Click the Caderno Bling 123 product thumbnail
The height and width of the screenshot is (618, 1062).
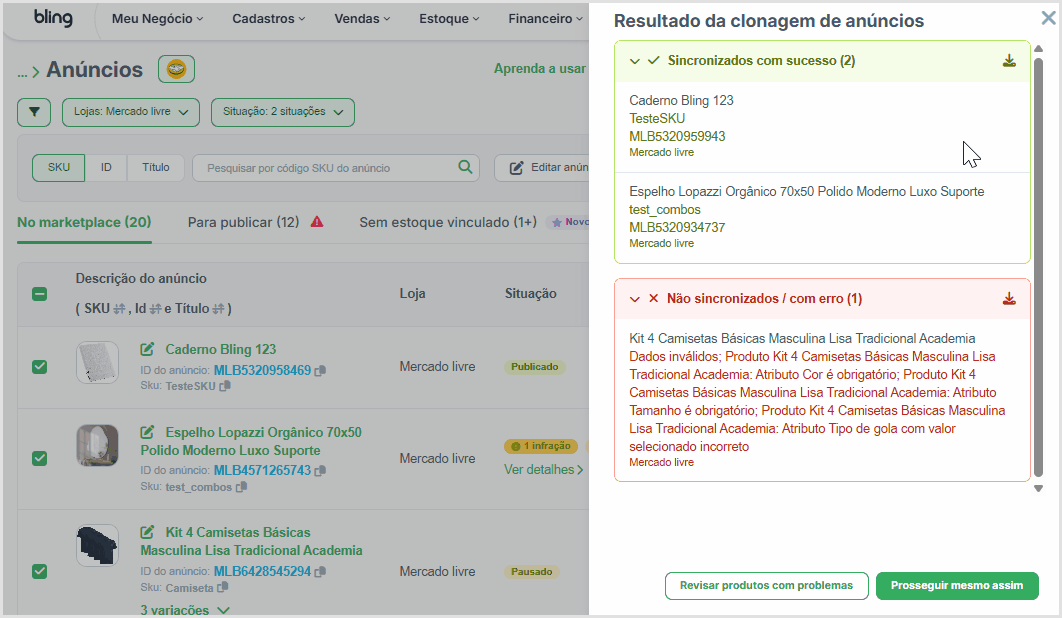tap(98, 363)
